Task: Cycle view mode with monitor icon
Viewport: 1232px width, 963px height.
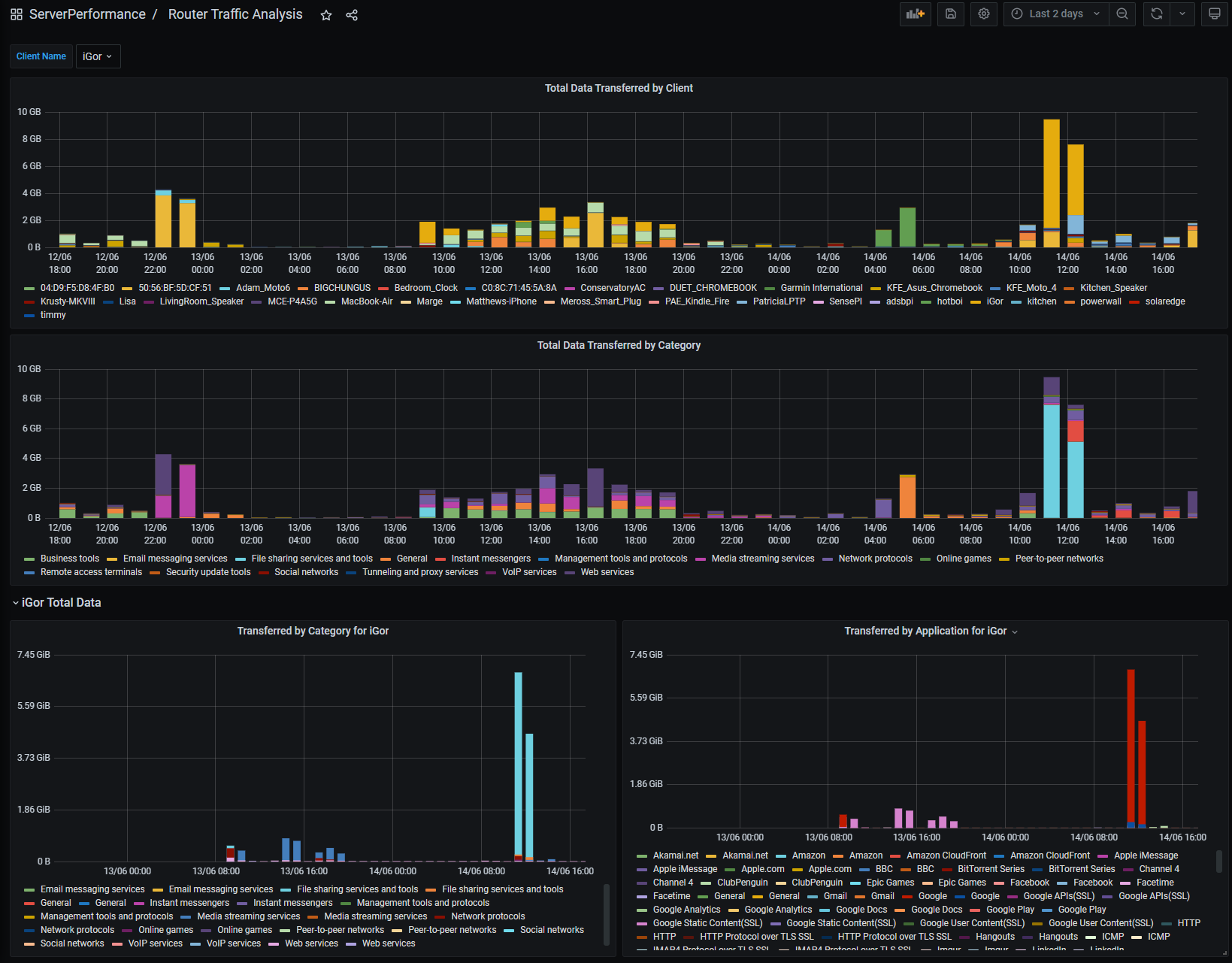Action: 1215,14
